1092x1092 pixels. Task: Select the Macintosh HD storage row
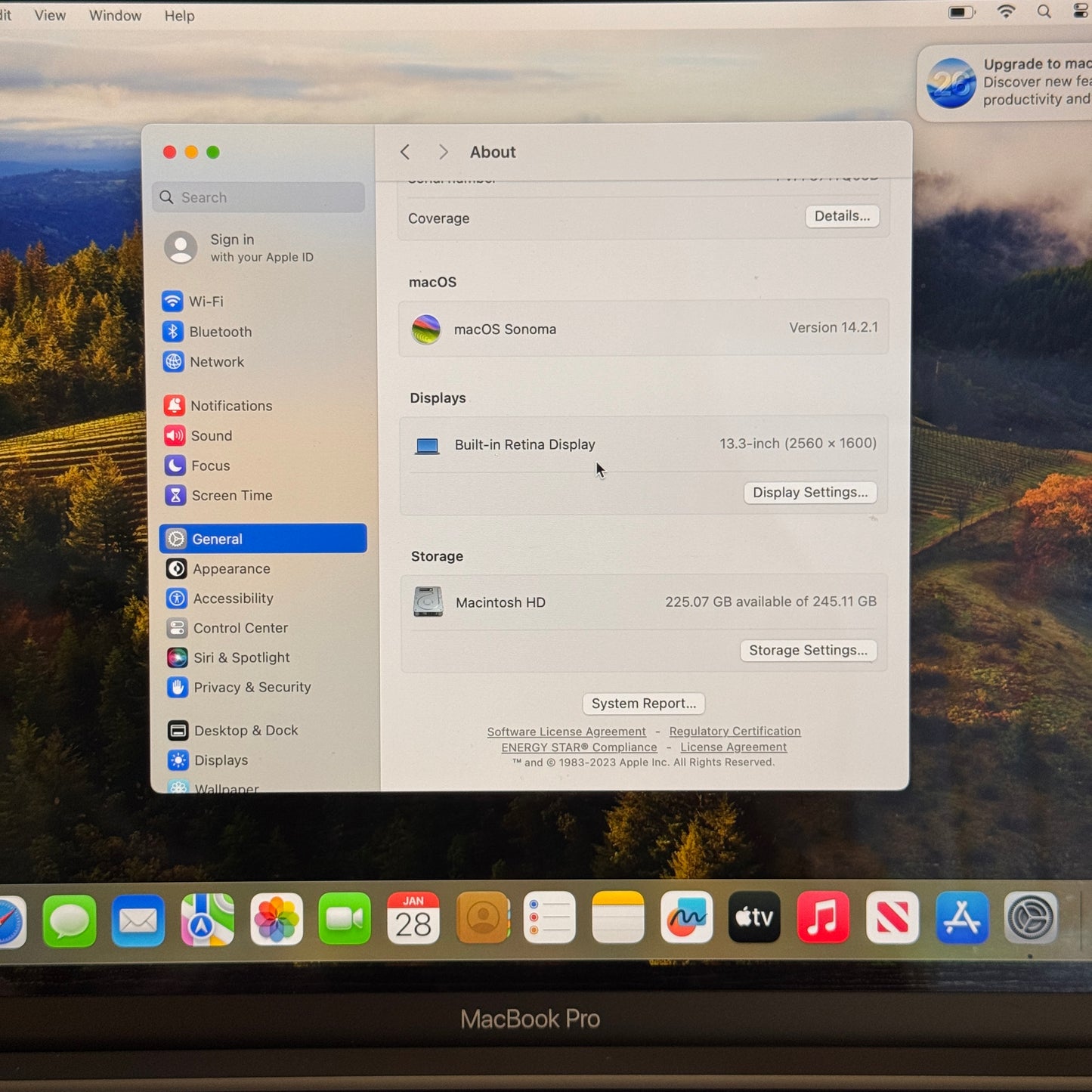643,602
